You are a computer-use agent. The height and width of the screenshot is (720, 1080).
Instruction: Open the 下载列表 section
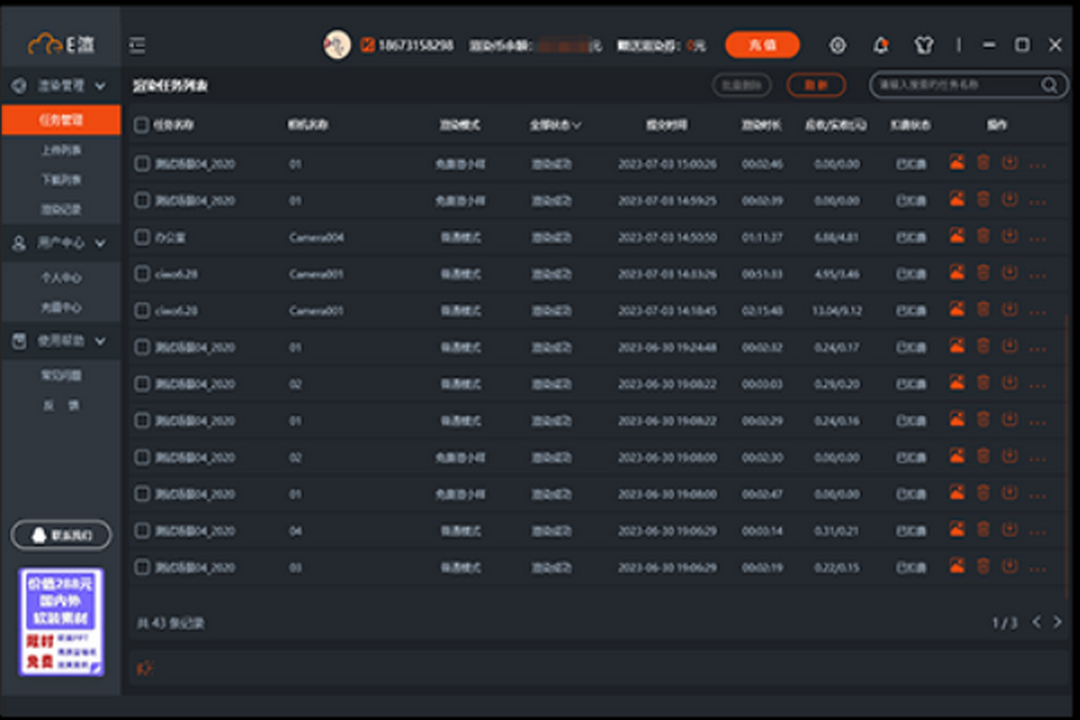[x=62, y=180]
